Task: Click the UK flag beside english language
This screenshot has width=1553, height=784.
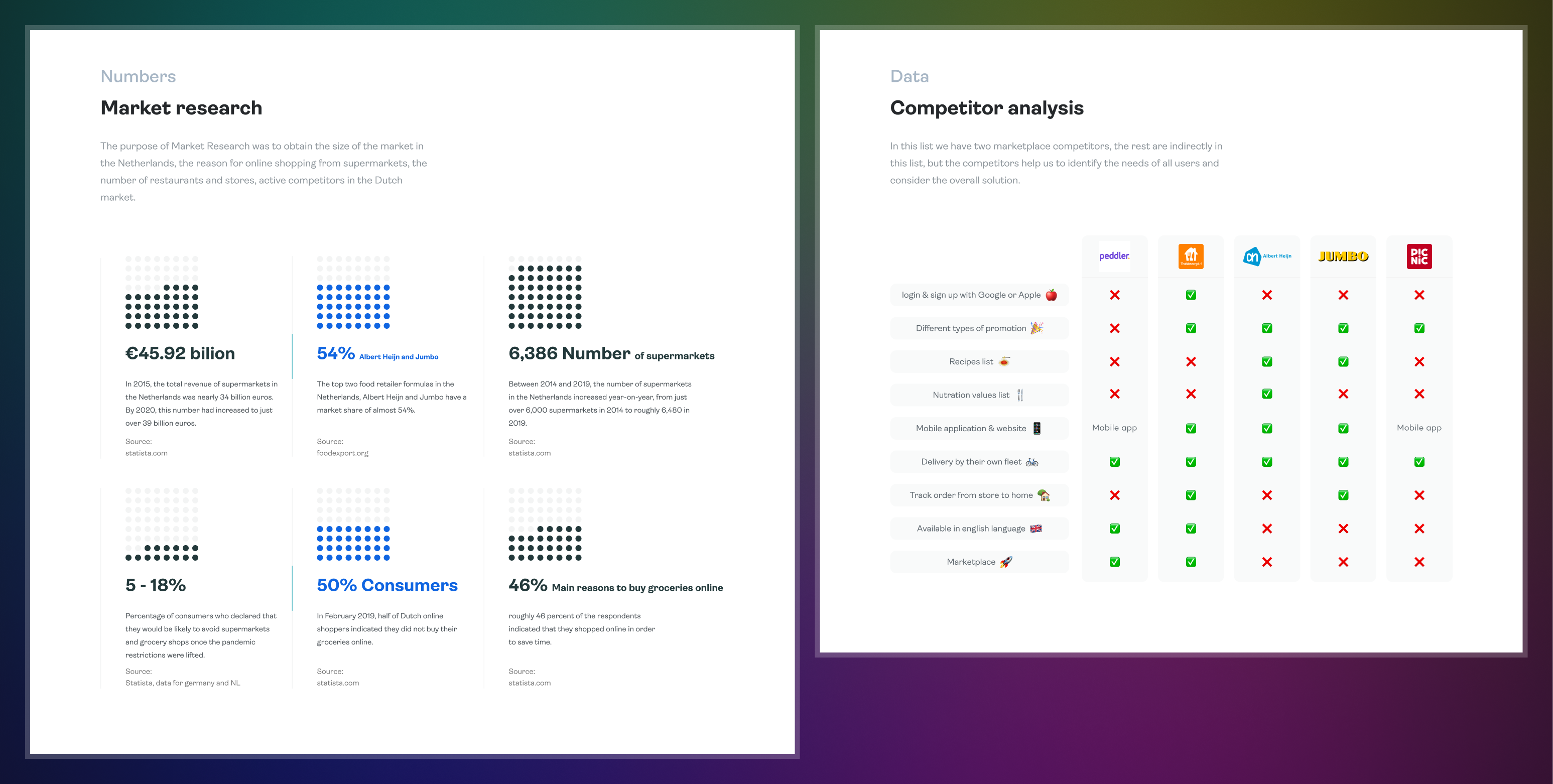Action: pos(1036,529)
